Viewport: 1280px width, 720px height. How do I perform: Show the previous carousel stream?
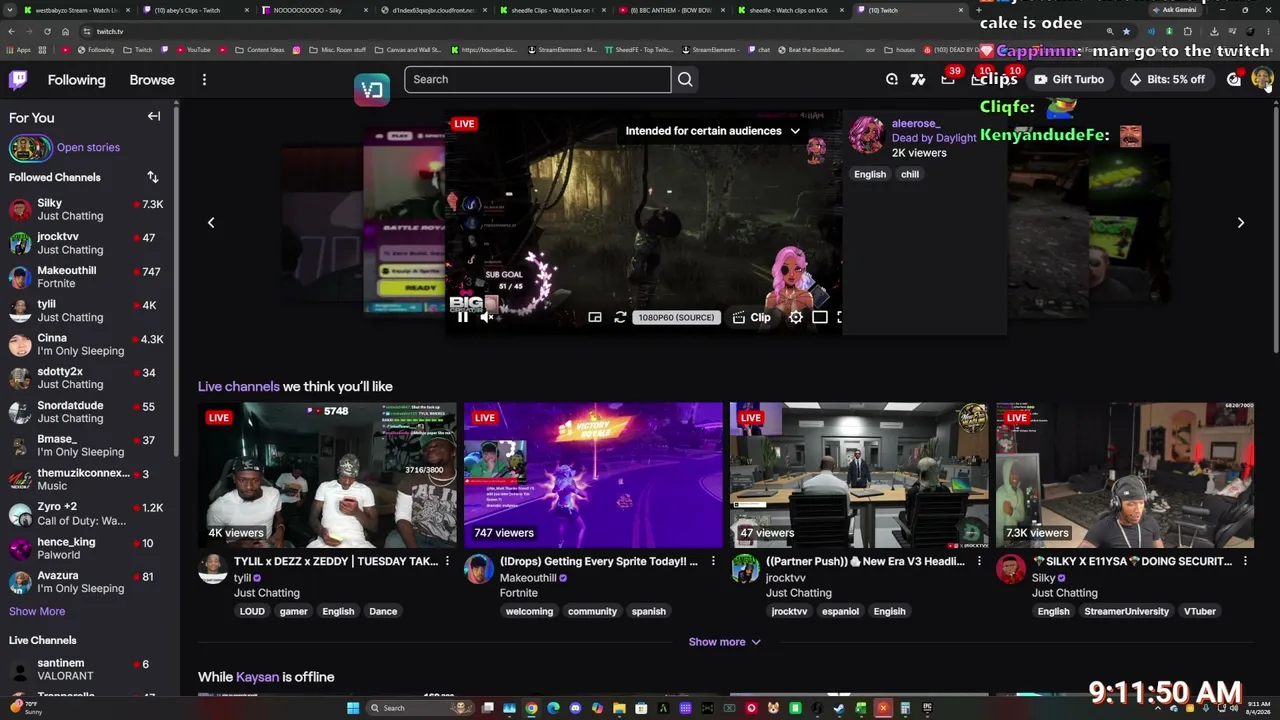click(x=211, y=222)
